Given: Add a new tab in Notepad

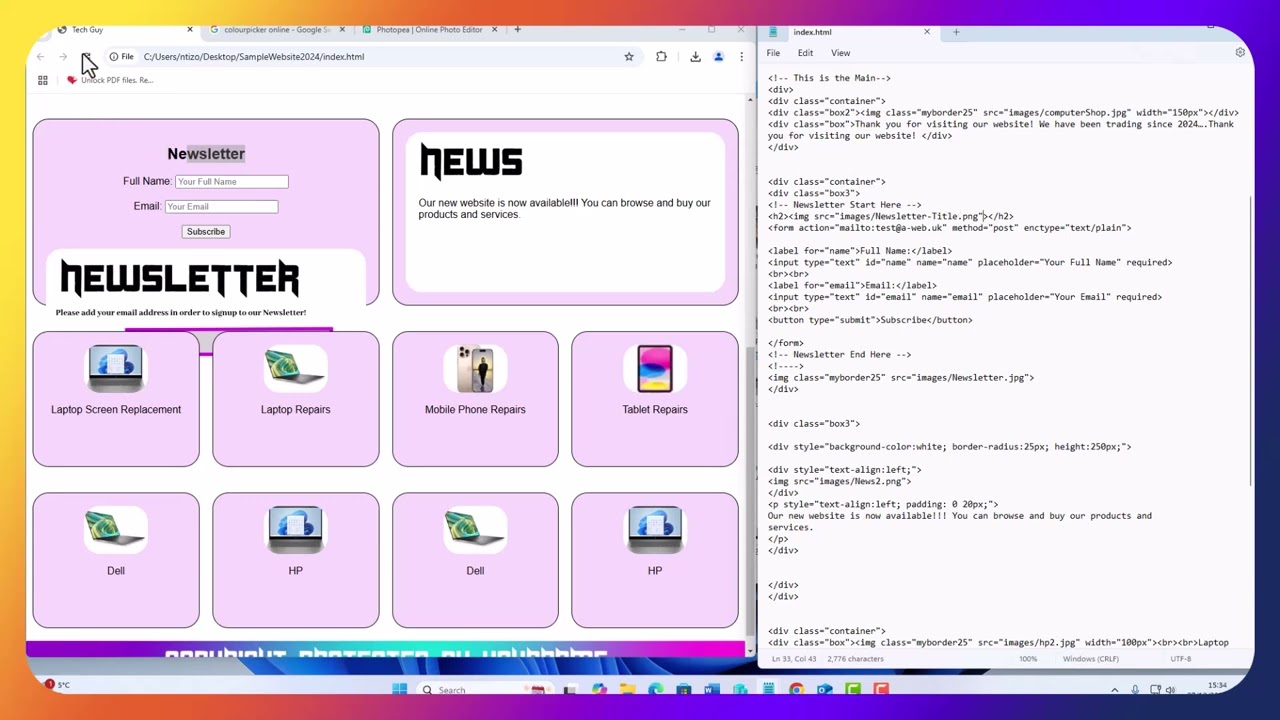Looking at the screenshot, I should pos(956,32).
